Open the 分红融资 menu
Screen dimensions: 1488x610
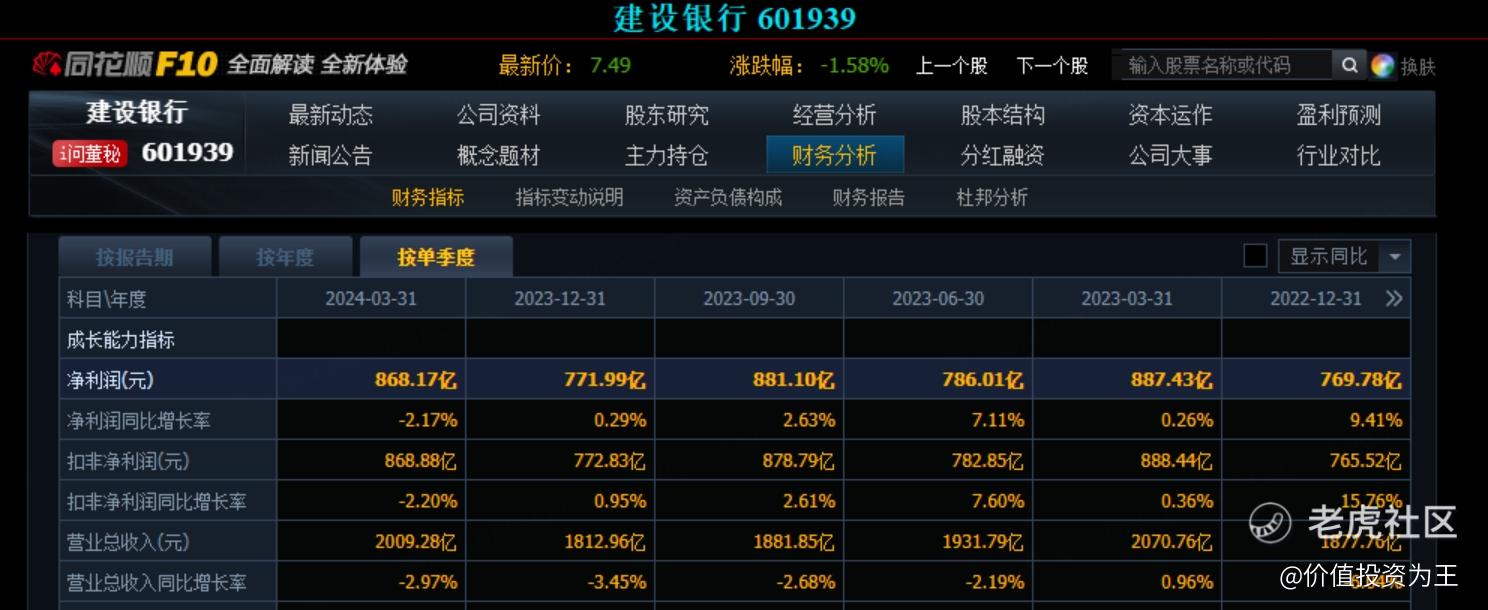pyautogui.click(x=1002, y=155)
